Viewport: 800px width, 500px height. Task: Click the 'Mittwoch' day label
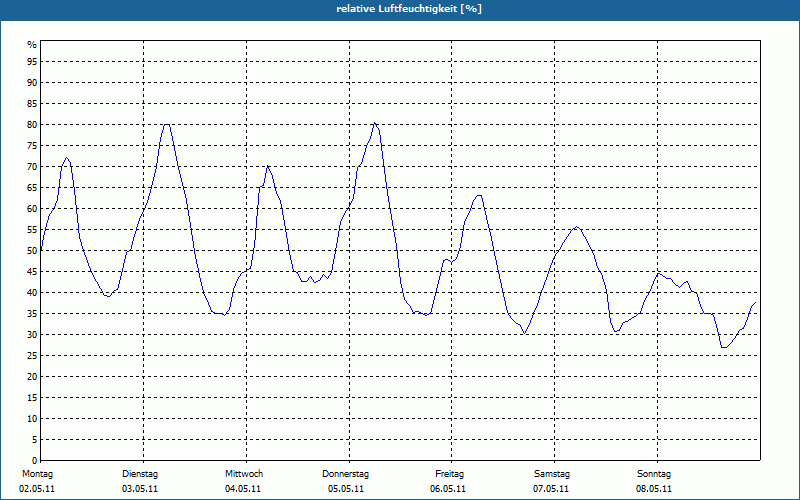tap(244, 474)
